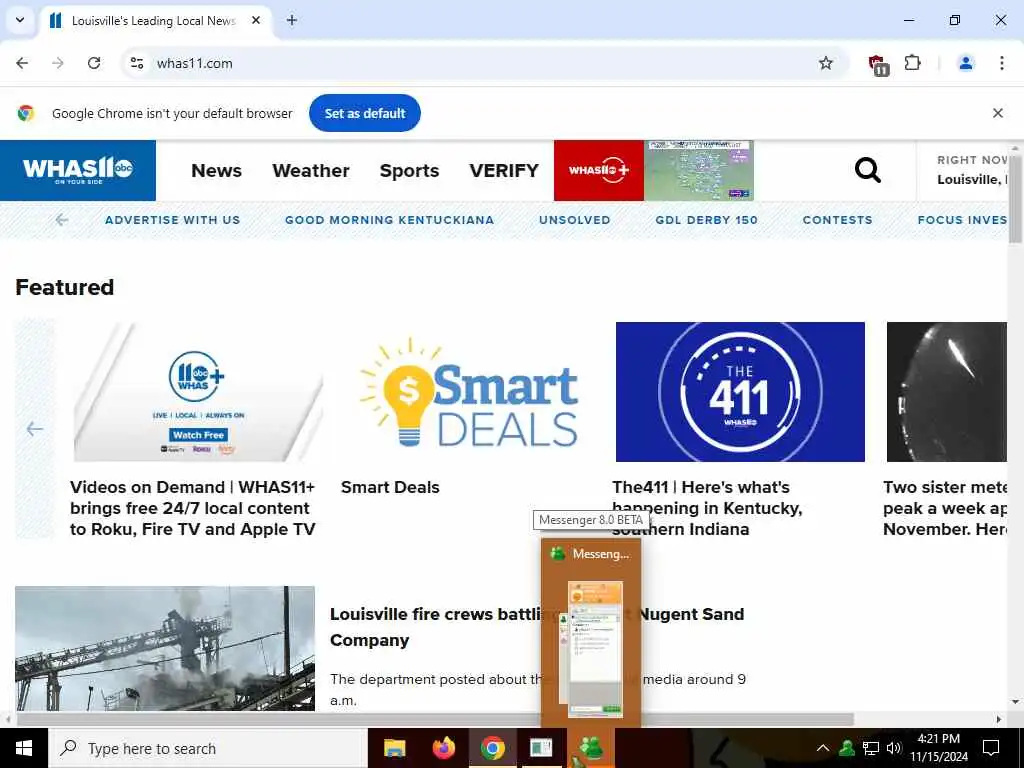Open the WHAS11+ Watch Free thumbnail
This screenshot has height=768, width=1024.
[197, 392]
